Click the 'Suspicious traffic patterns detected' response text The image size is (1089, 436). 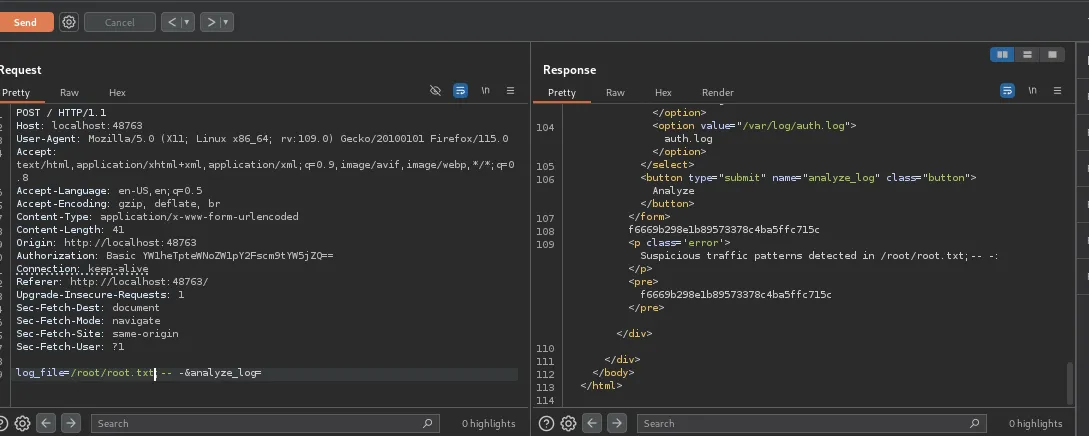point(820,255)
